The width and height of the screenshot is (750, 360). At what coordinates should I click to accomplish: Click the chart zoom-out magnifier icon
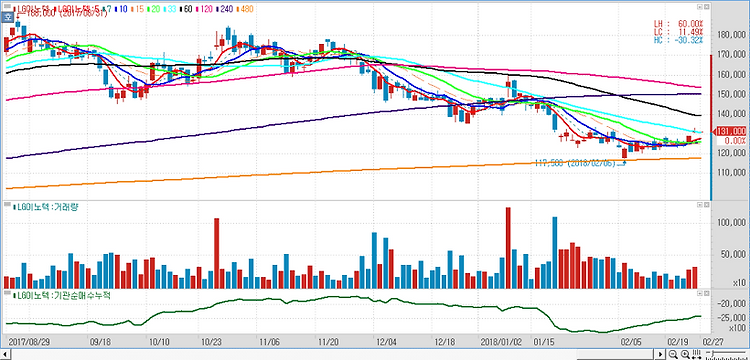tap(673, 354)
